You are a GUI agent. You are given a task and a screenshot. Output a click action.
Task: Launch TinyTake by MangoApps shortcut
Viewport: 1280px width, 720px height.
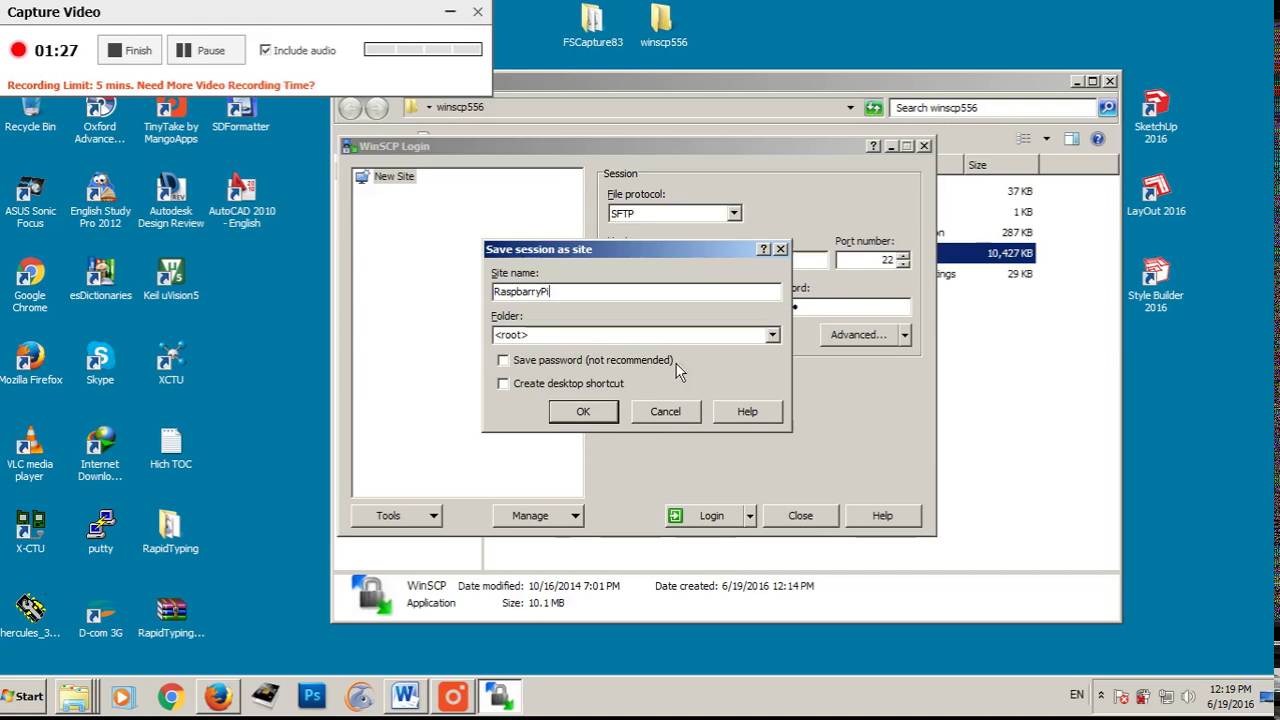tap(171, 120)
